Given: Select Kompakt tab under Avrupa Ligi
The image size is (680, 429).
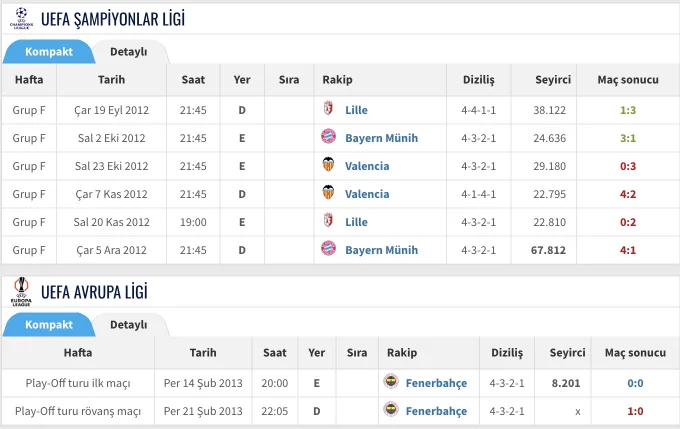Looking at the screenshot, I should click(x=49, y=324).
